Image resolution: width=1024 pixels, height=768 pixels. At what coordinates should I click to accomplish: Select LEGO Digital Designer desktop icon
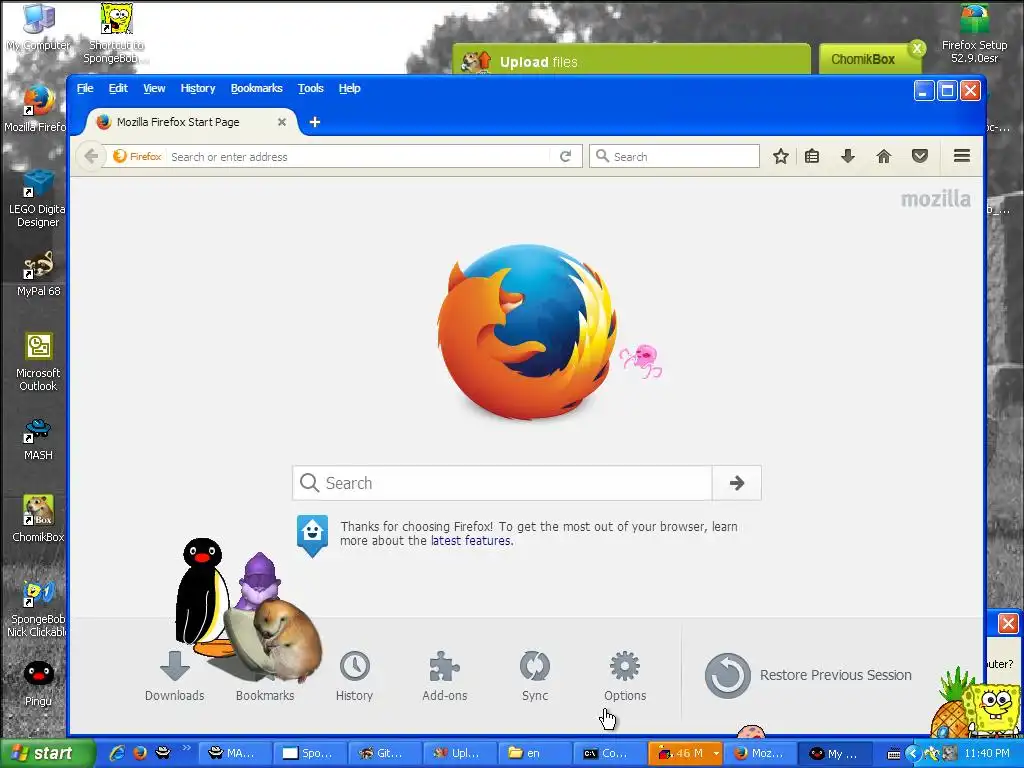click(37, 199)
